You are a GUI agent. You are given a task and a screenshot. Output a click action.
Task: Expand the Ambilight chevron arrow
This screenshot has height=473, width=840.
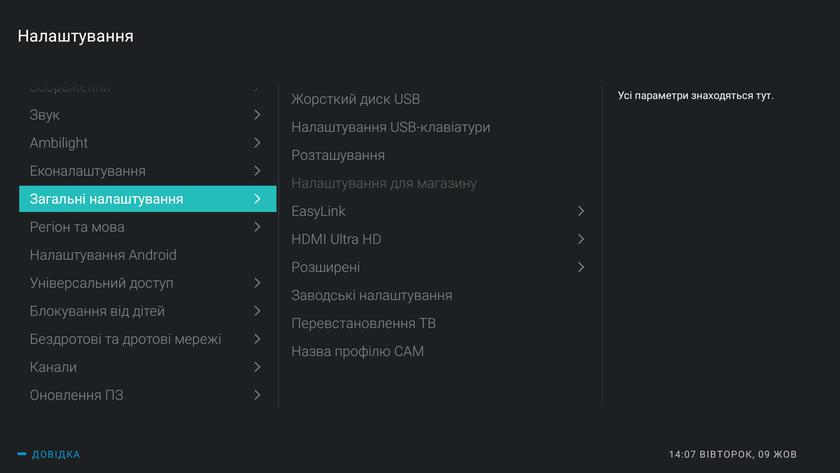point(257,143)
